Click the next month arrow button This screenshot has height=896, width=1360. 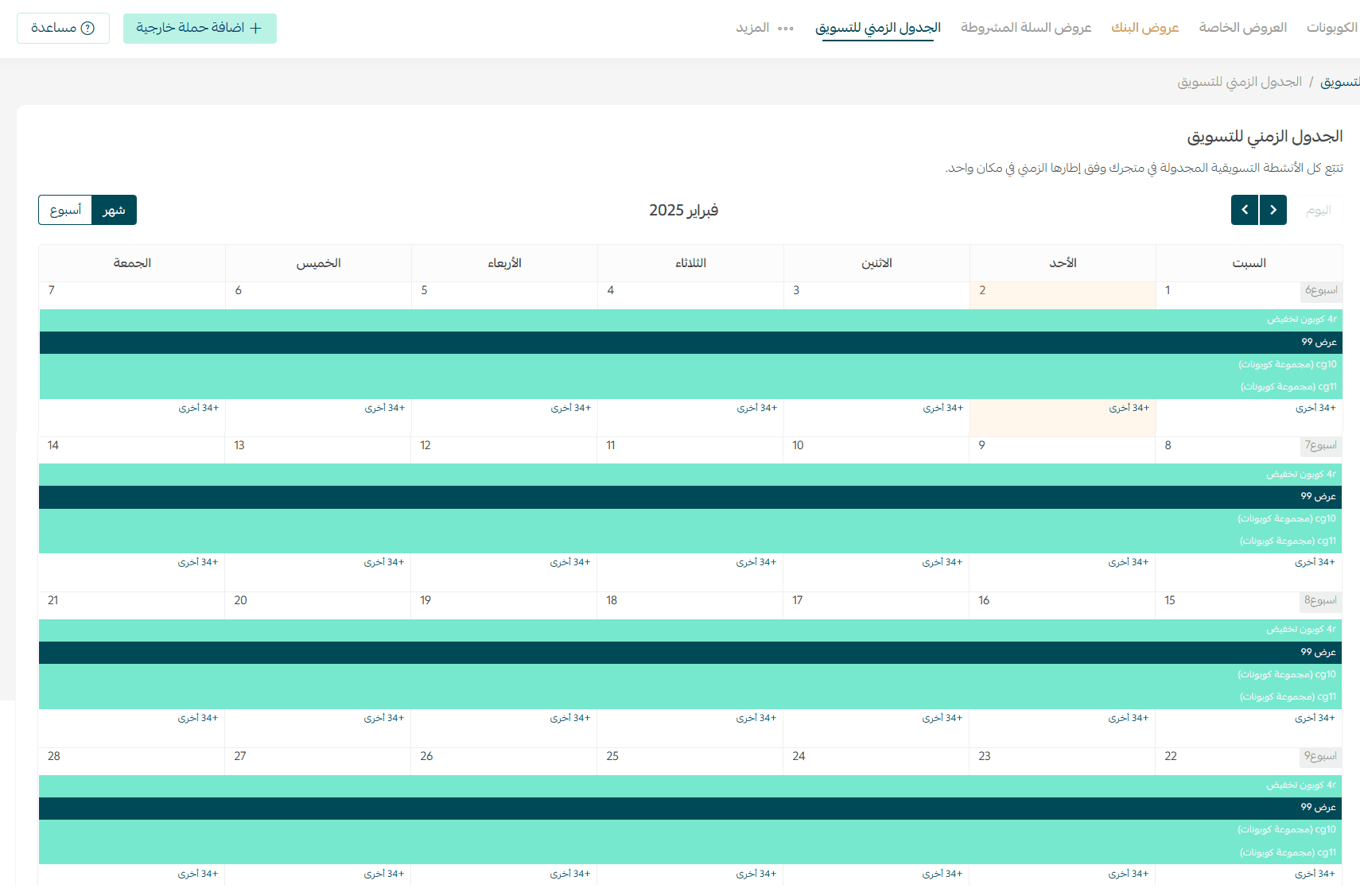click(x=1245, y=210)
